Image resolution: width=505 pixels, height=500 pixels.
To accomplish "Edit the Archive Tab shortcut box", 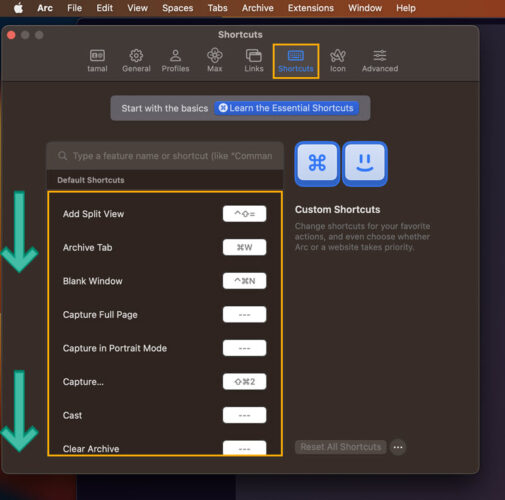I will click(244, 247).
